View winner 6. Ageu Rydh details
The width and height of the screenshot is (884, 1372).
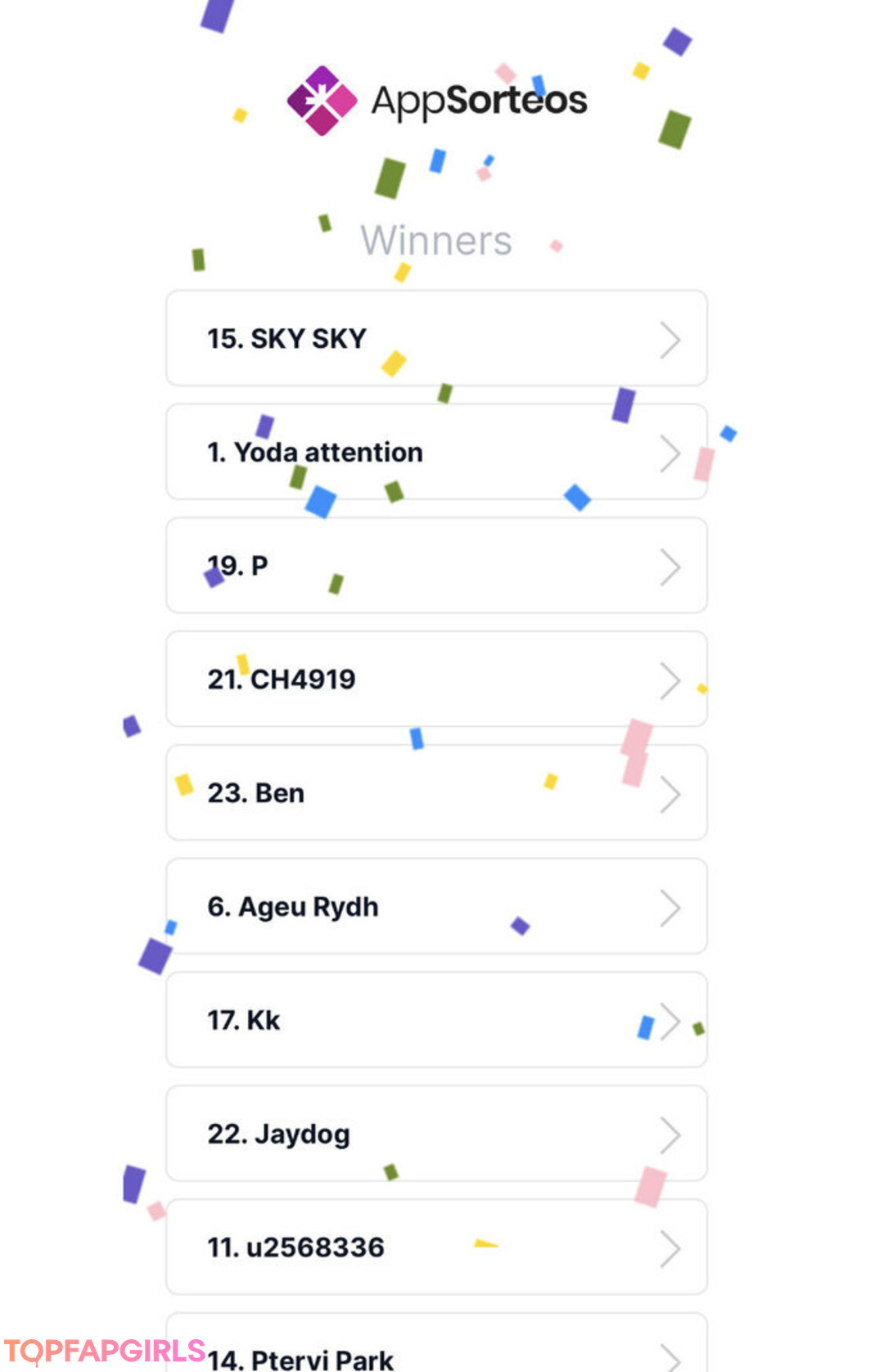436,906
